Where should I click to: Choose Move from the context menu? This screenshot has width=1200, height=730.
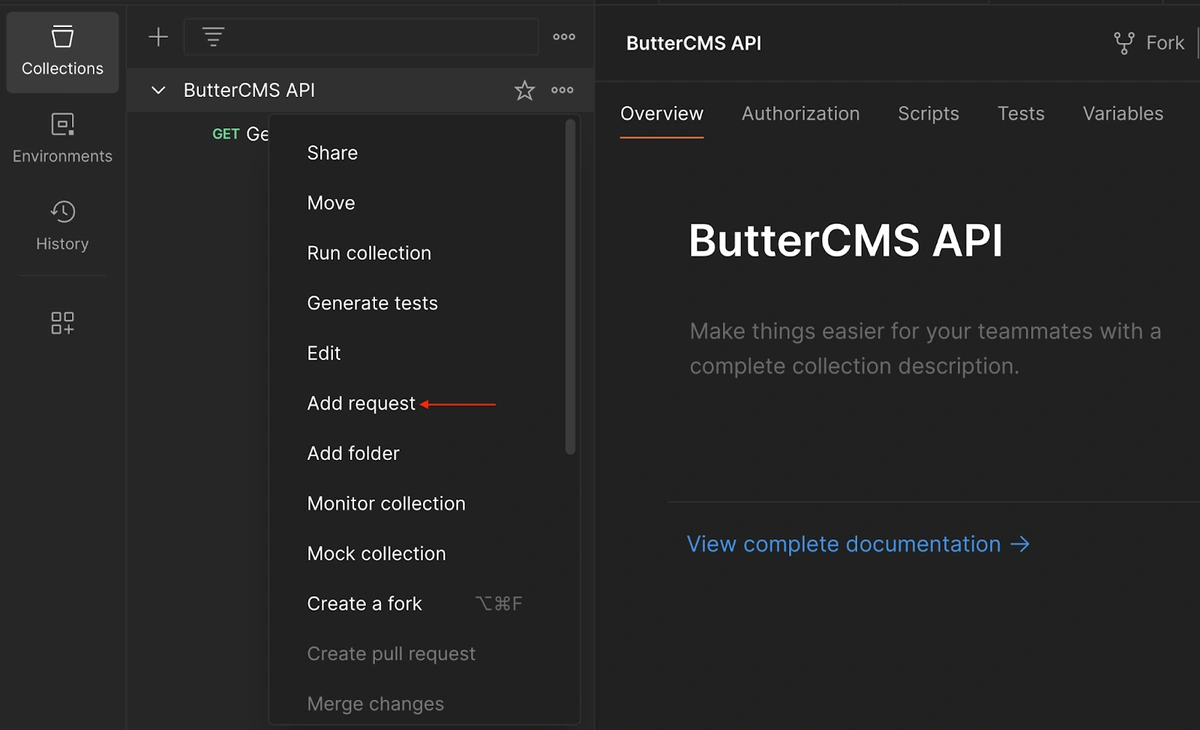[331, 203]
